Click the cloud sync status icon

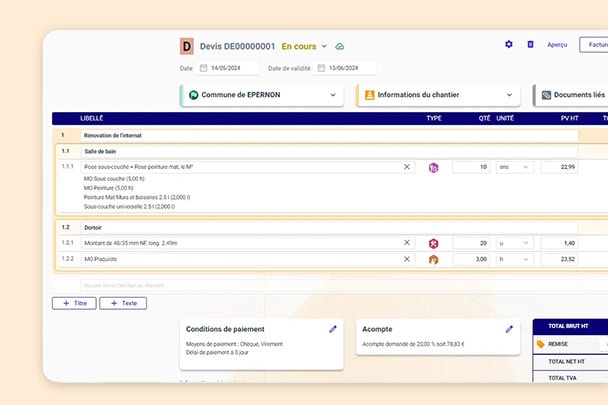click(x=340, y=47)
